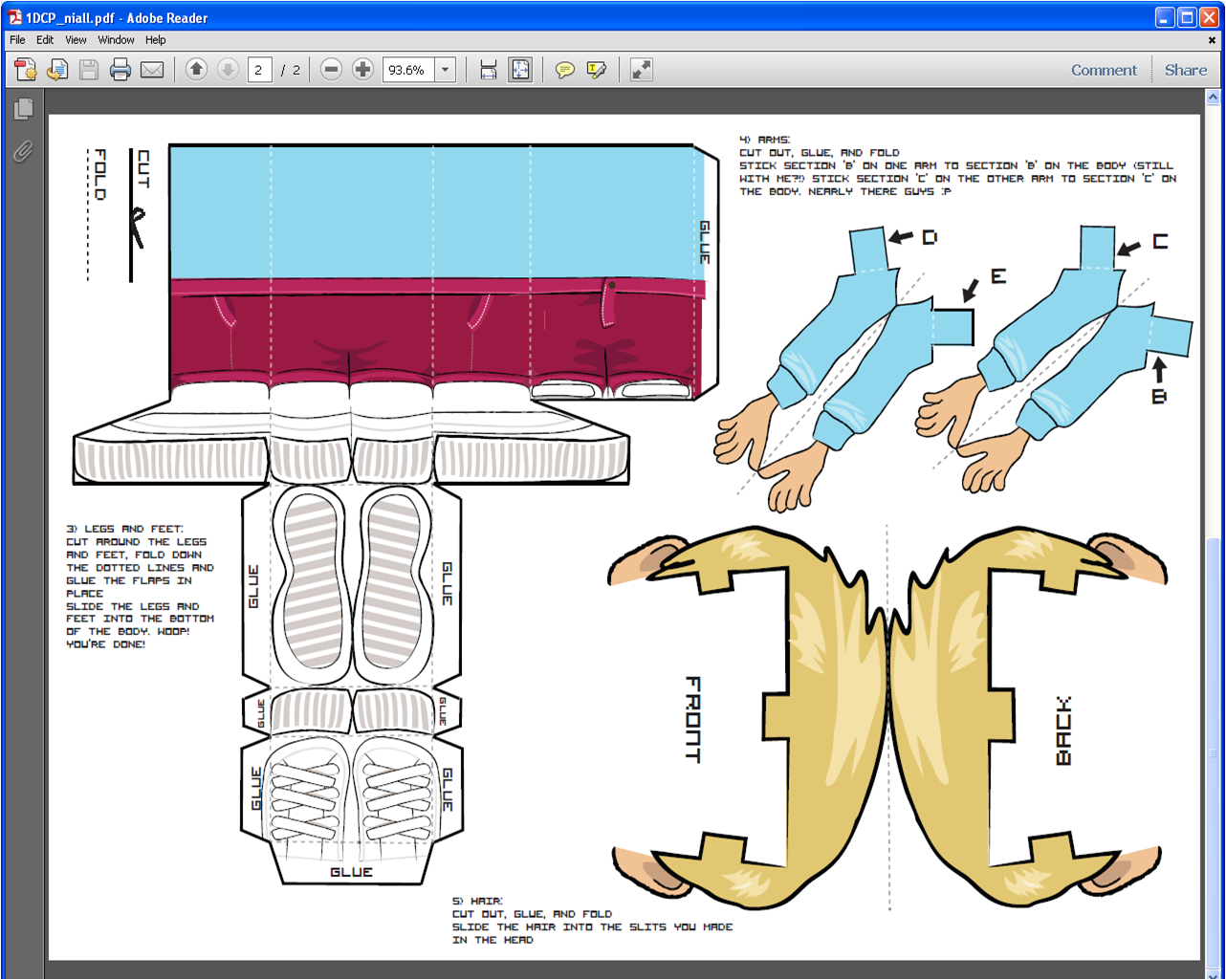This screenshot has width=1226, height=980.
Task: Click the Email envelope icon
Action: [152, 70]
